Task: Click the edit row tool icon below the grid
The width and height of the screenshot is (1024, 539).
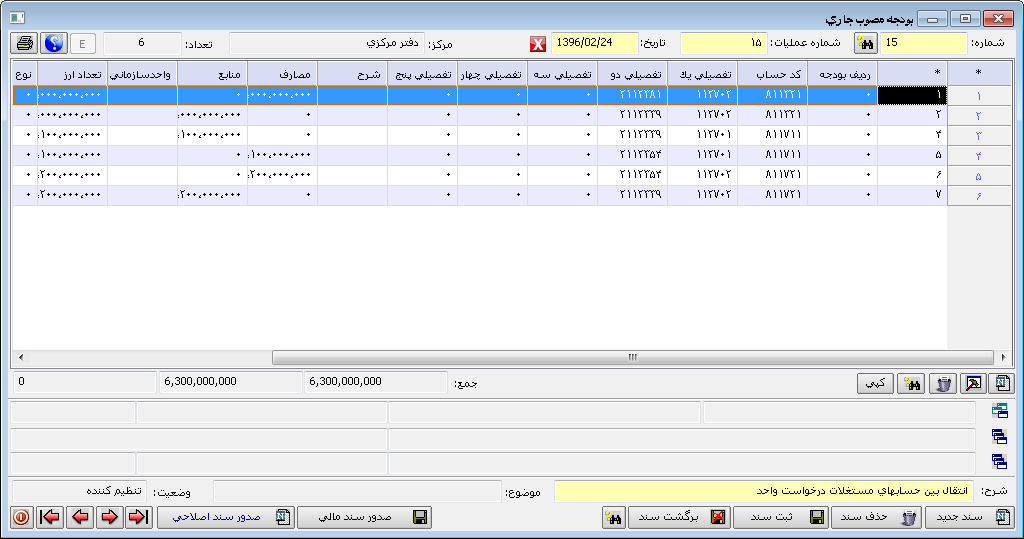Action: pyautogui.click(x=973, y=384)
